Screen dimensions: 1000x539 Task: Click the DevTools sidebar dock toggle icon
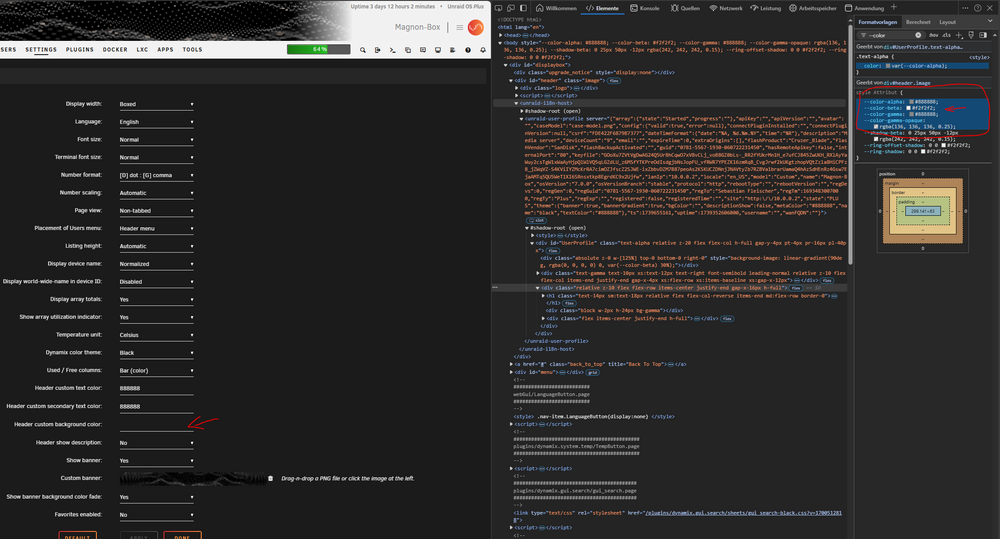click(523, 8)
